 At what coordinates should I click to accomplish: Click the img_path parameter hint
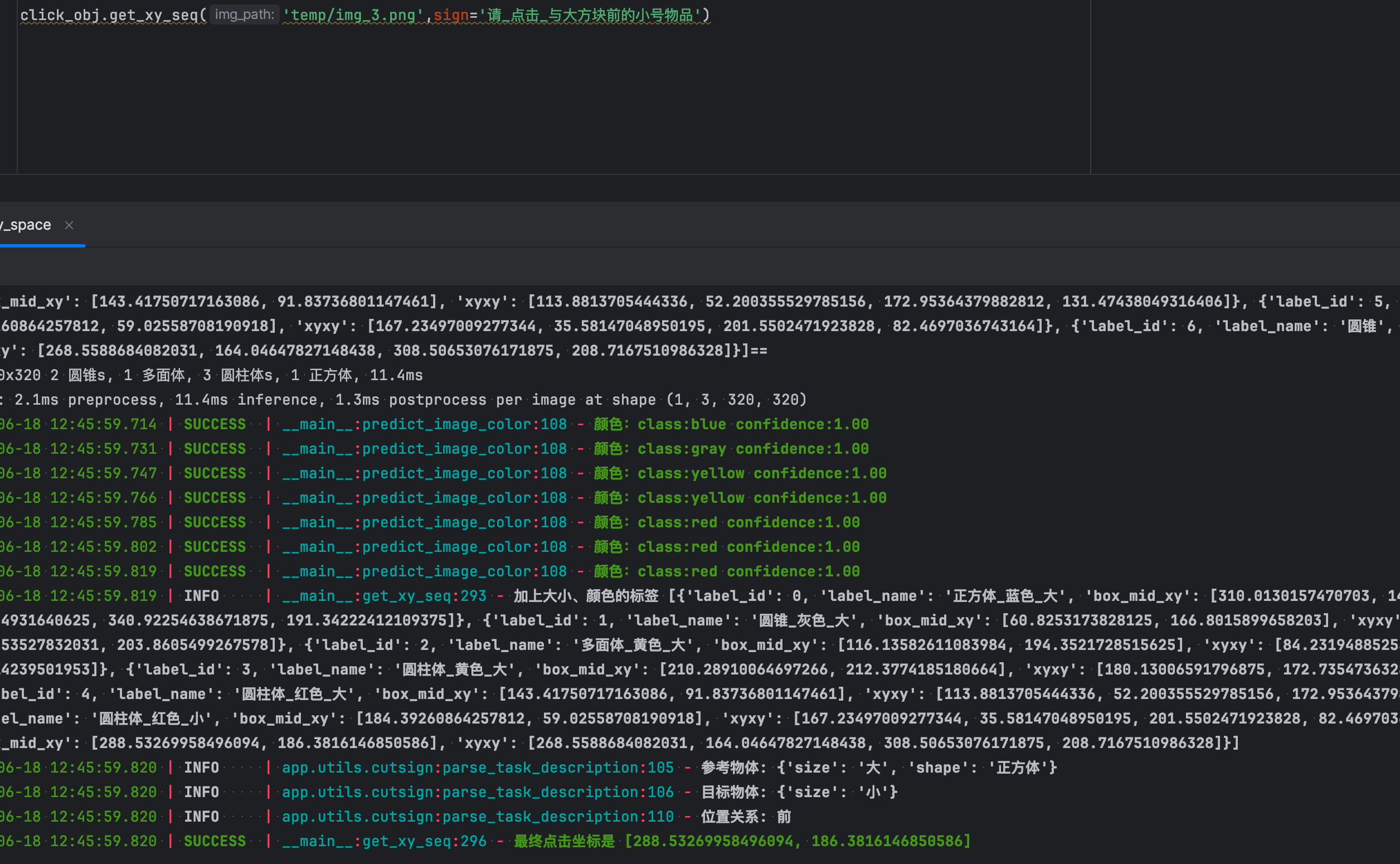245,15
